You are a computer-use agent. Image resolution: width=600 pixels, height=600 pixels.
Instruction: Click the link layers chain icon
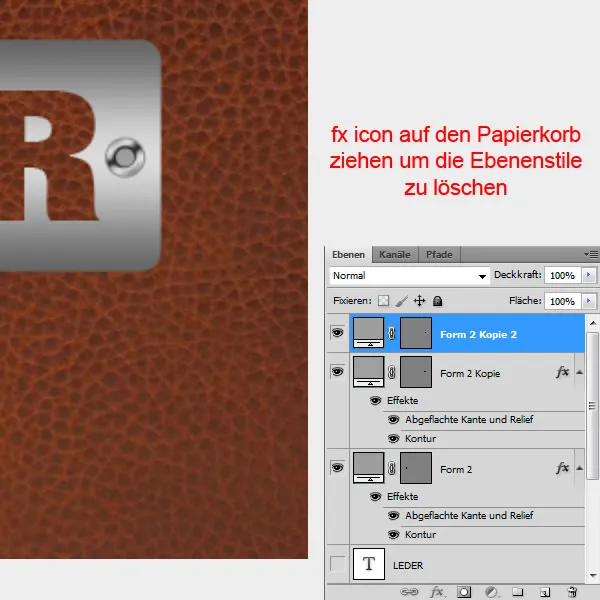coord(411,592)
